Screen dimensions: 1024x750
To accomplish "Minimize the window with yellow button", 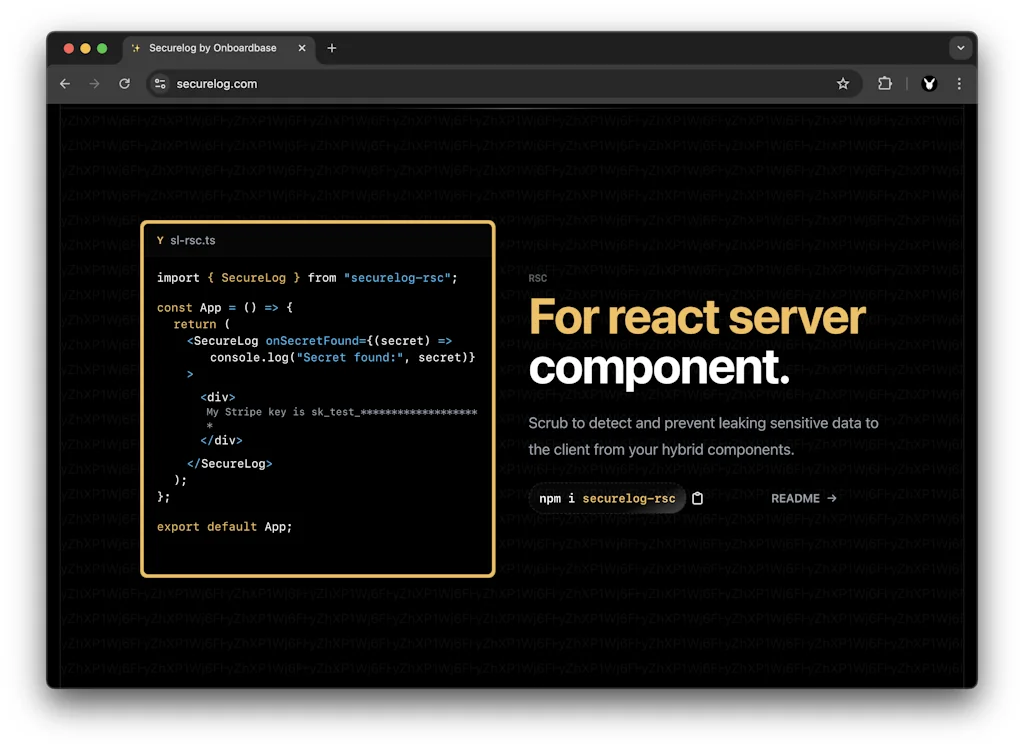I will click(x=85, y=48).
